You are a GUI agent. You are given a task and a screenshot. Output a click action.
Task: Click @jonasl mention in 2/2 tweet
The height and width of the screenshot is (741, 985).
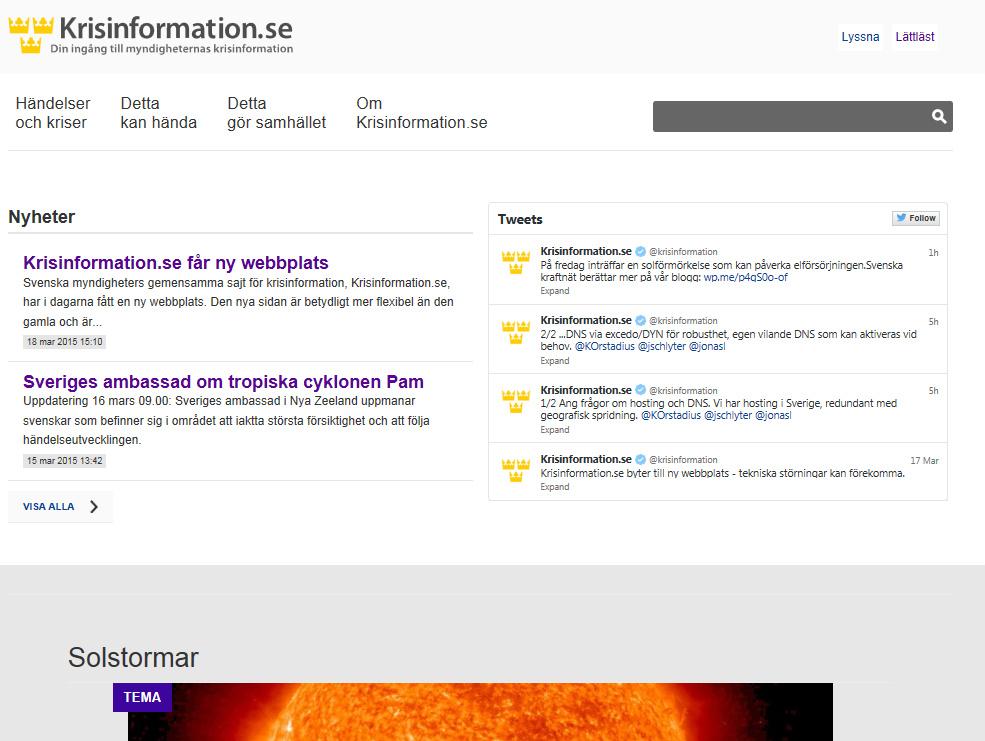click(x=707, y=346)
